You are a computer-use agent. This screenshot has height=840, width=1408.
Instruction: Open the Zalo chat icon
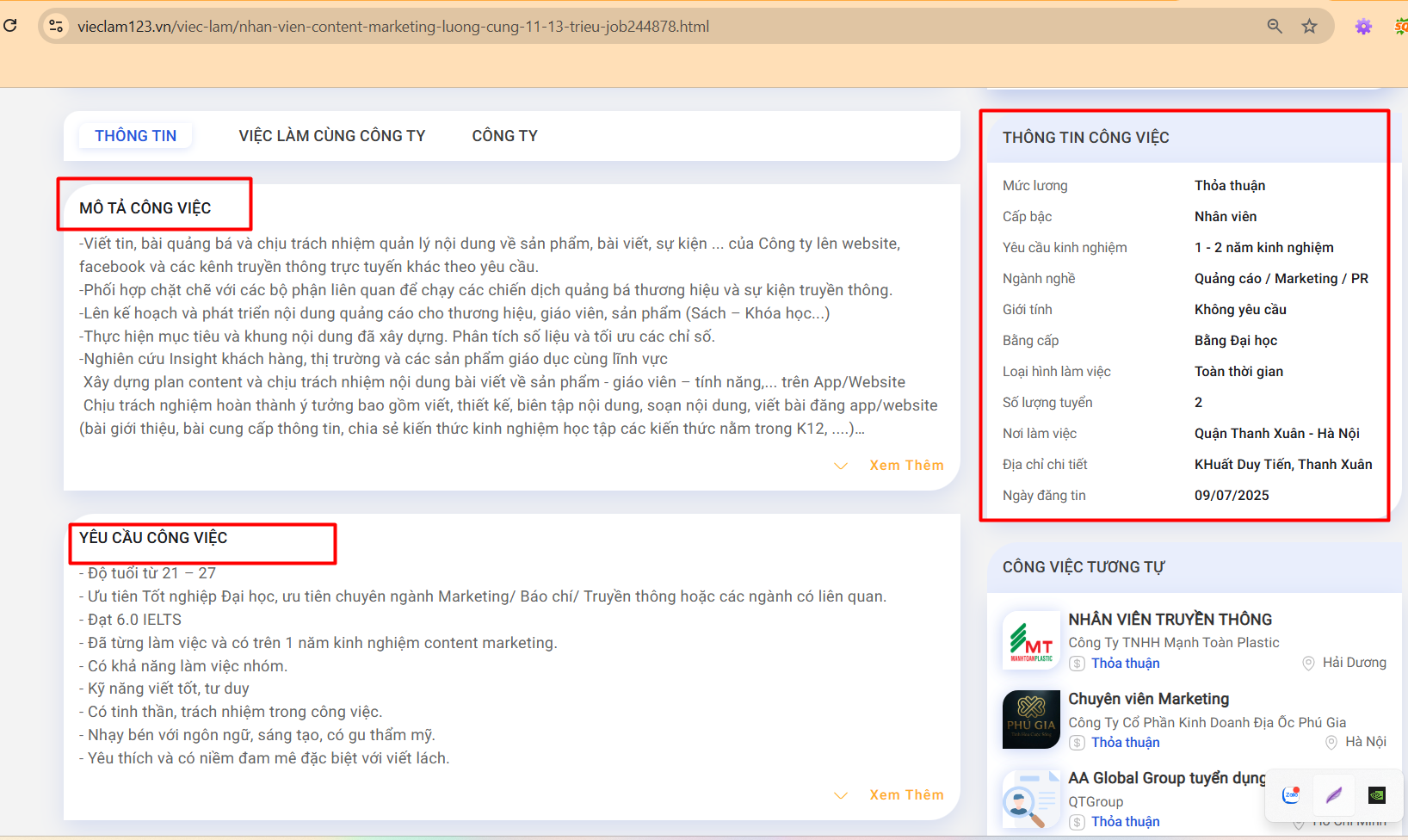(x=1290, y=794)
